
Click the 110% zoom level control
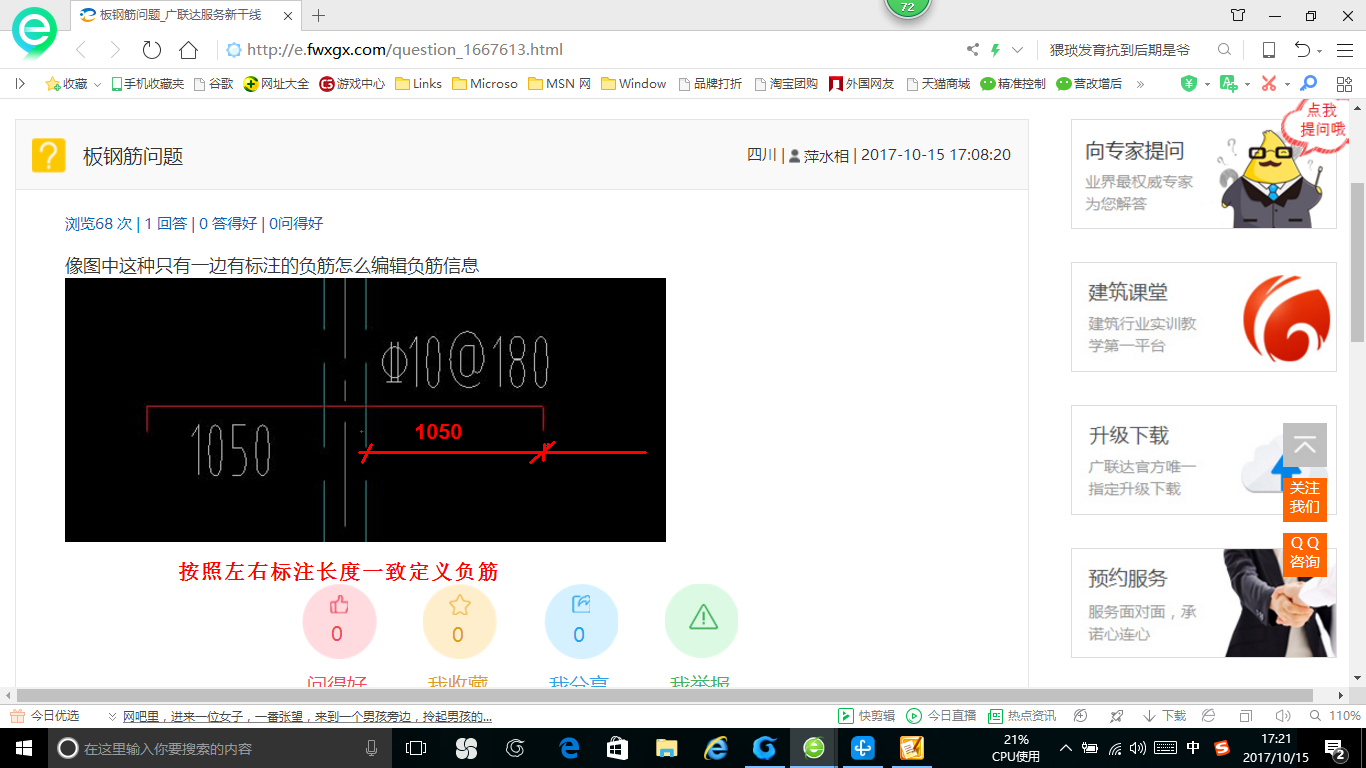pyautogui.click(x=1336, y=716)
